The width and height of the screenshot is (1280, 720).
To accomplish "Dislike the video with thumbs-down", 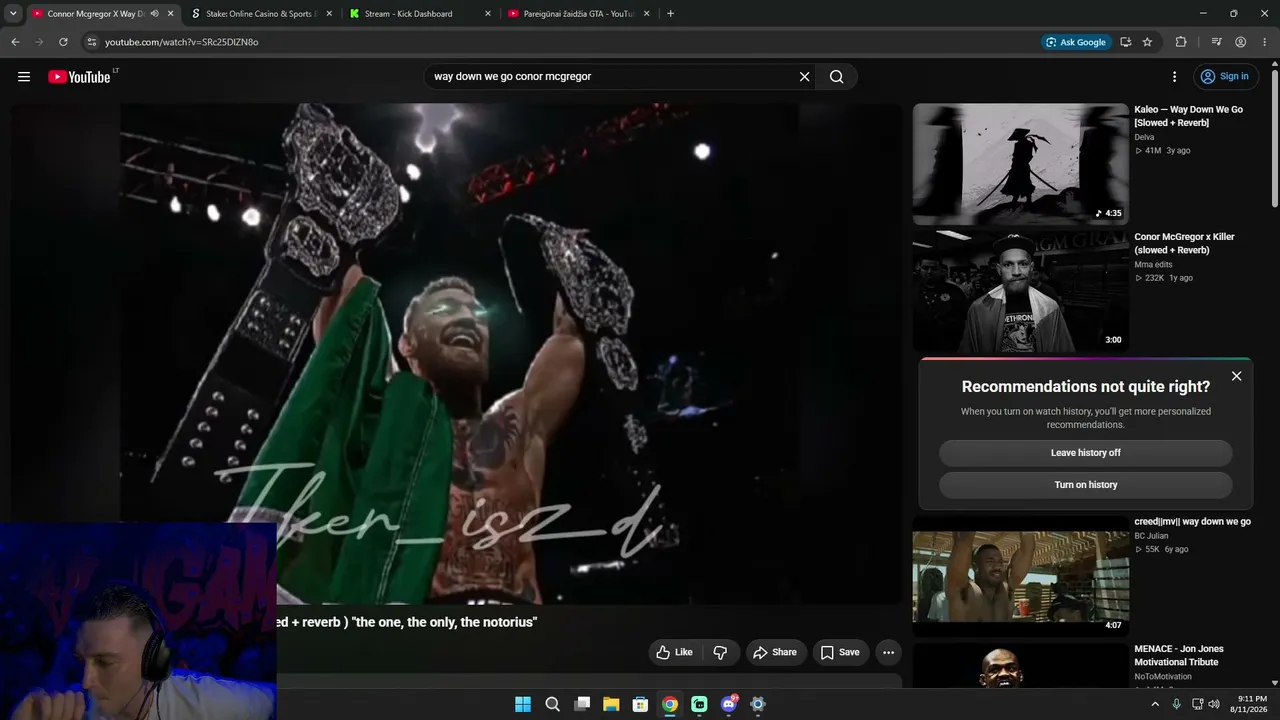I will pos(720,652).
